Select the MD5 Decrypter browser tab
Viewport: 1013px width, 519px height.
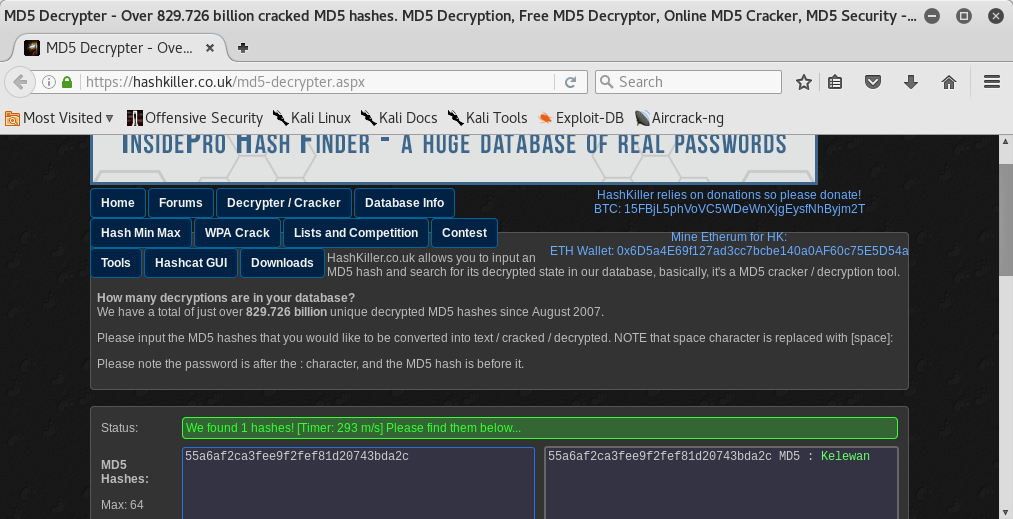click(120, 48)
